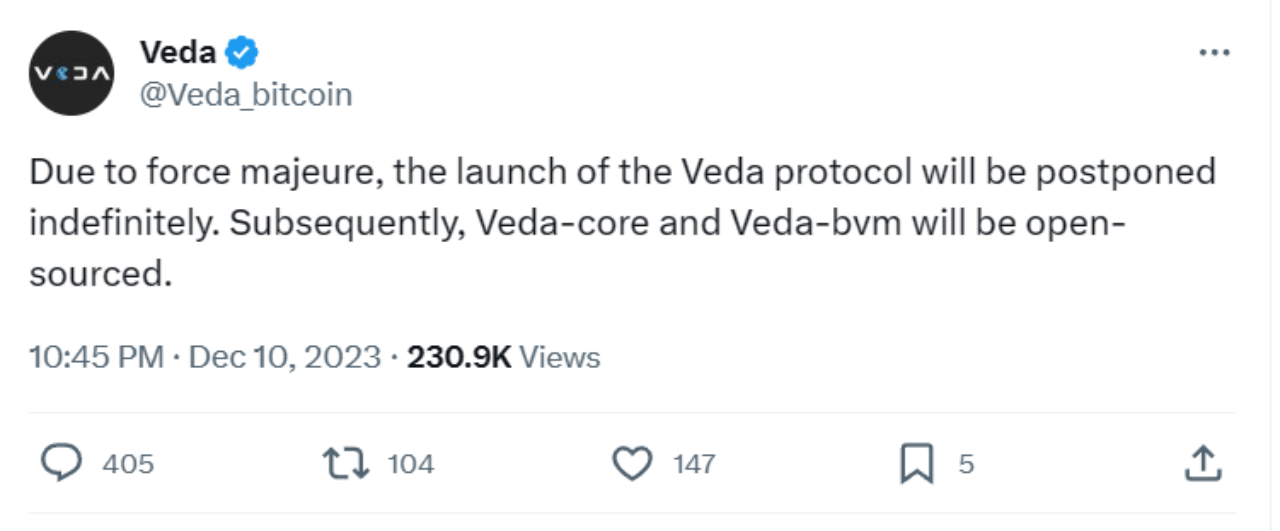Click the Dec 10, 2023 date
The width and height of the screenshot is (1280, 531).
pyautogui.click(x=285, y=357)
